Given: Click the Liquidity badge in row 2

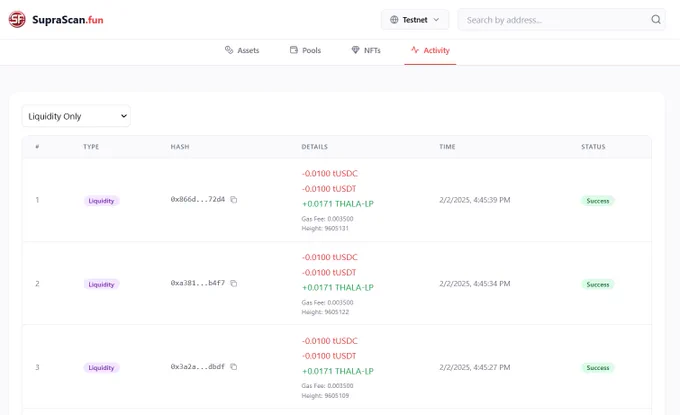Looking at the screenshot, I should point(101,284).
